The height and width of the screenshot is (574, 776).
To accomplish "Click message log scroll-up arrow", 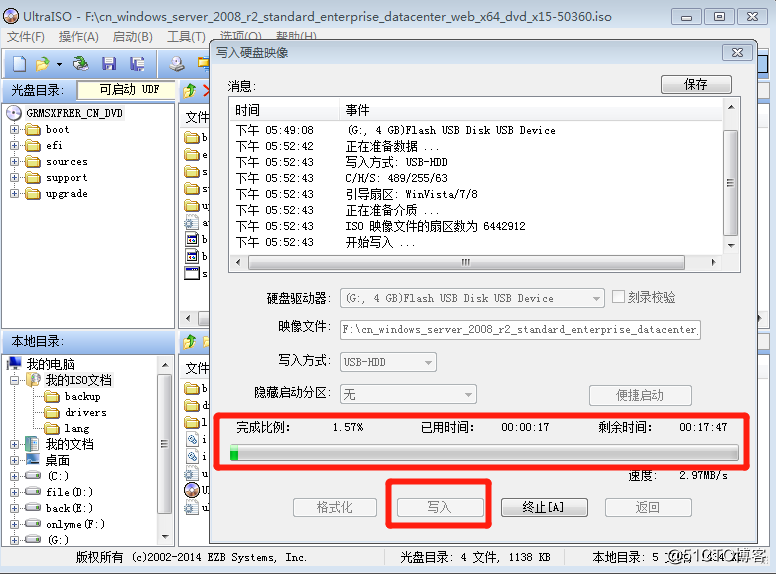I will coord(731,107).
